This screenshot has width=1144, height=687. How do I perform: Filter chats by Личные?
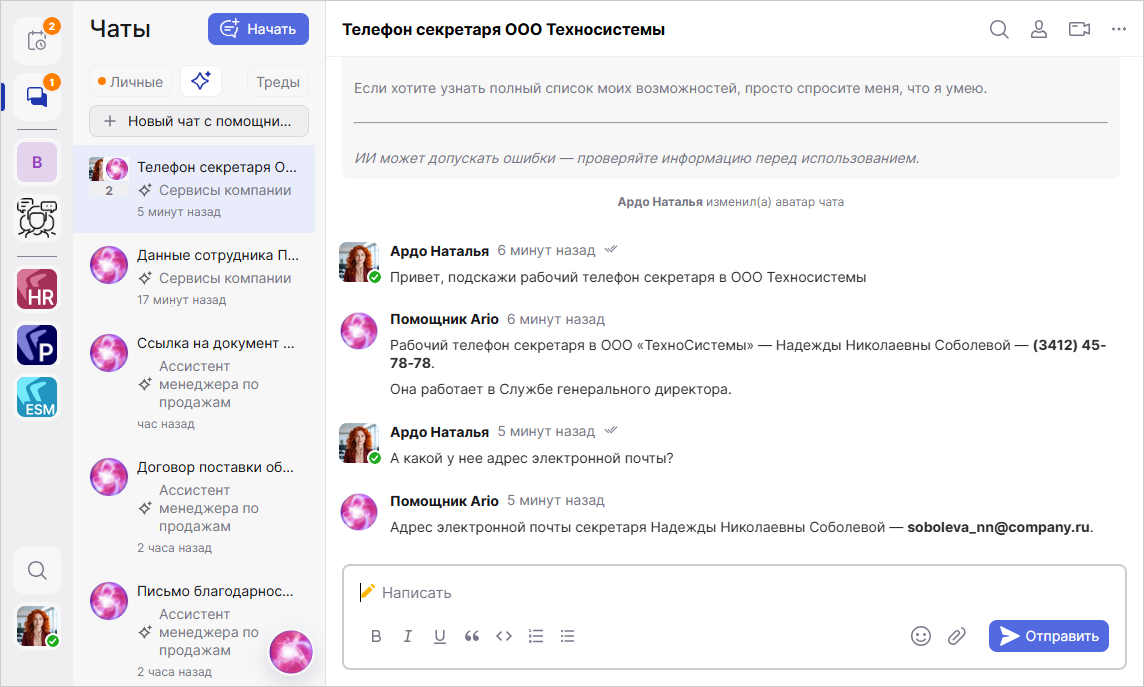pyautogui.click(x=131, y=82)
